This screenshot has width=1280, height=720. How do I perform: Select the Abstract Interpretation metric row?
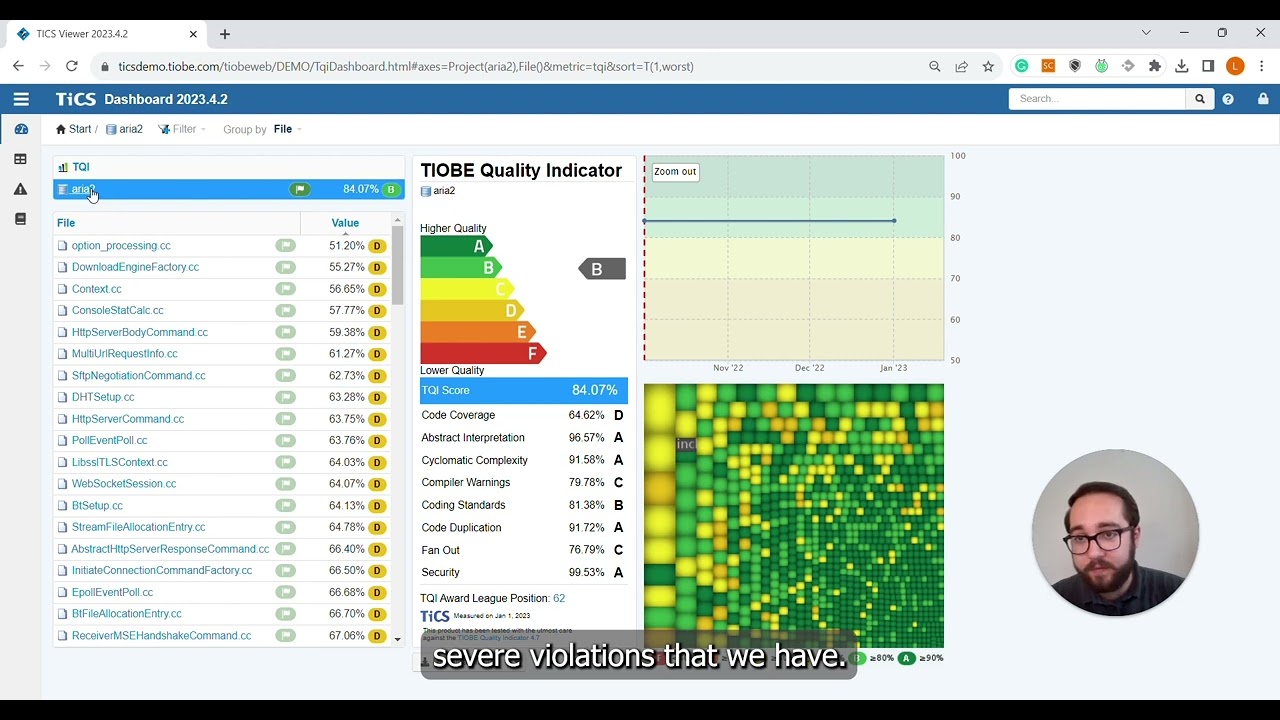[524, 438]
